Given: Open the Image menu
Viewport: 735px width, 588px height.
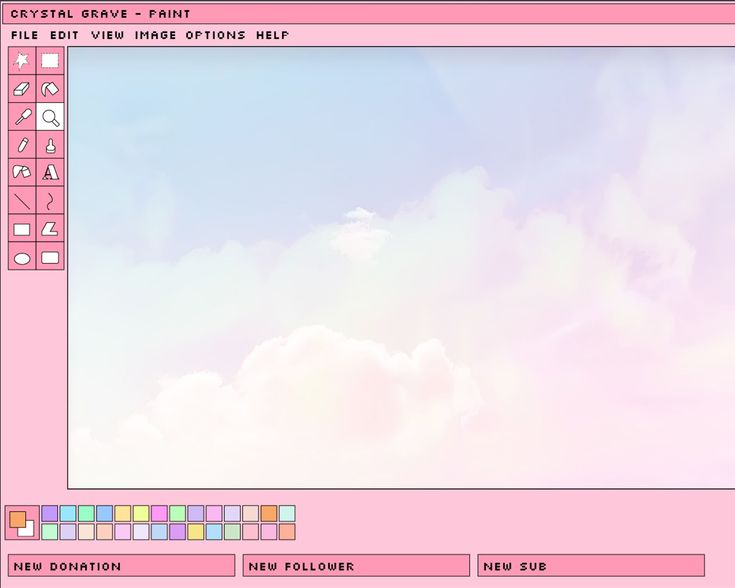Looking at the screenshot, I should (x=155, y=35).
